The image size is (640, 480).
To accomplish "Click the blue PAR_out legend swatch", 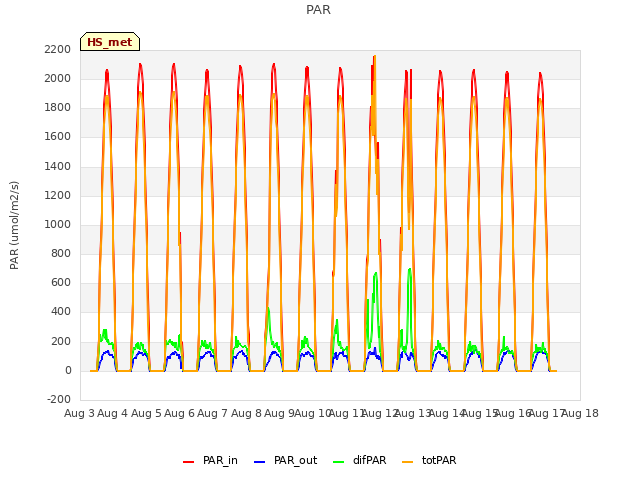I will (x=260, y=462).
